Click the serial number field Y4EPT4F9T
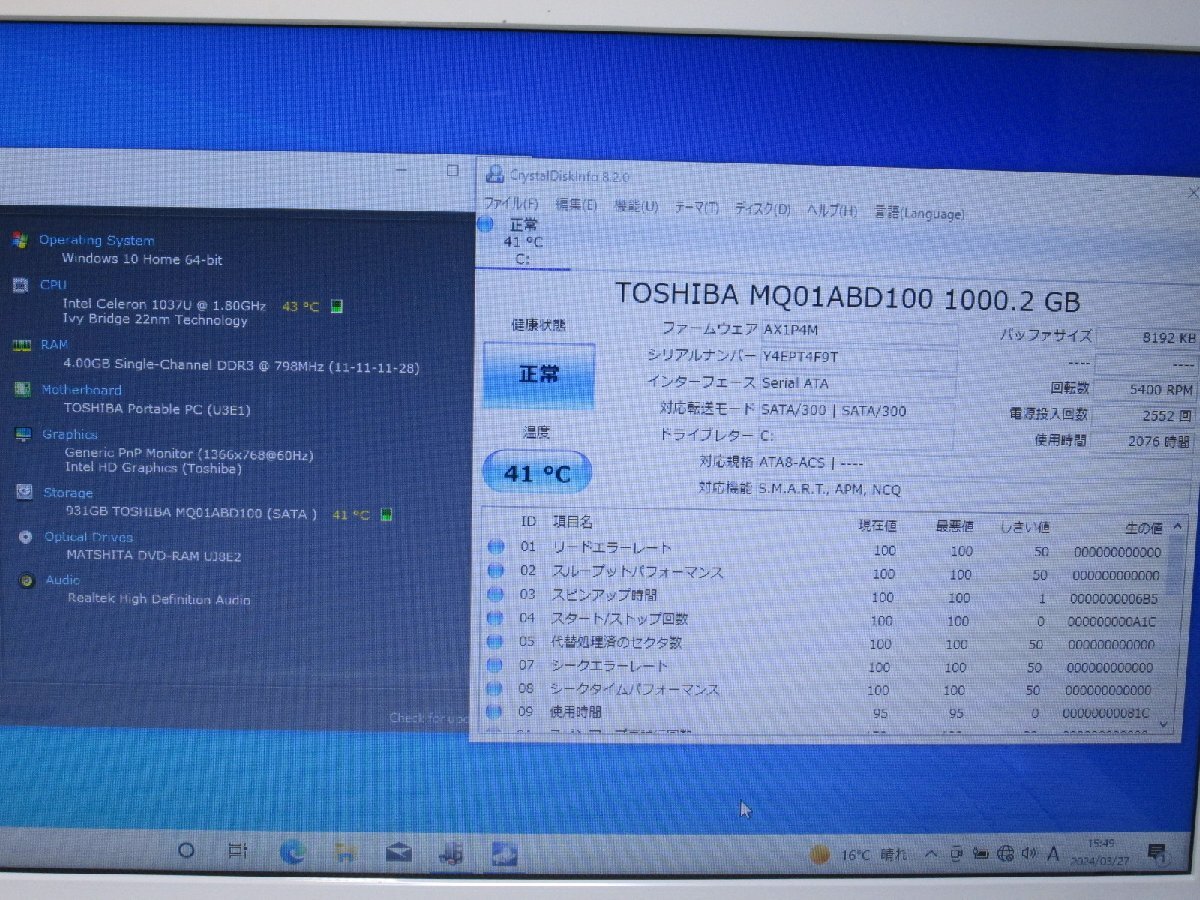Screen dimensions: 1200x900 [858, 357]
